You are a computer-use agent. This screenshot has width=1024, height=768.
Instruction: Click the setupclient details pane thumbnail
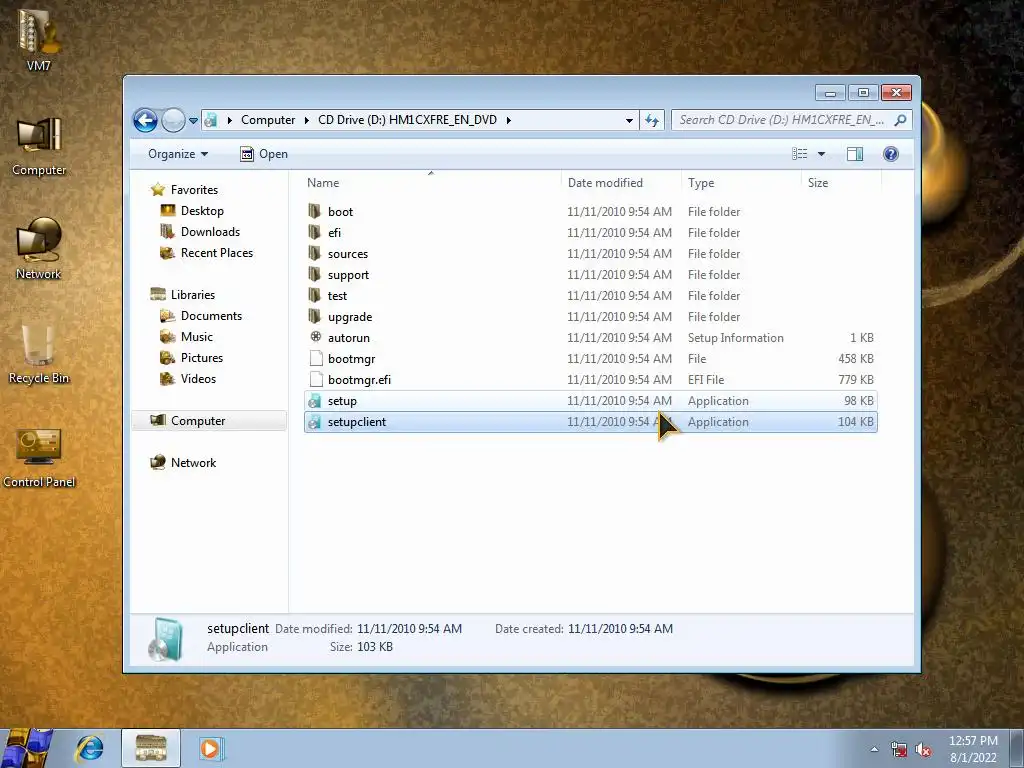[x=165, y=639]
